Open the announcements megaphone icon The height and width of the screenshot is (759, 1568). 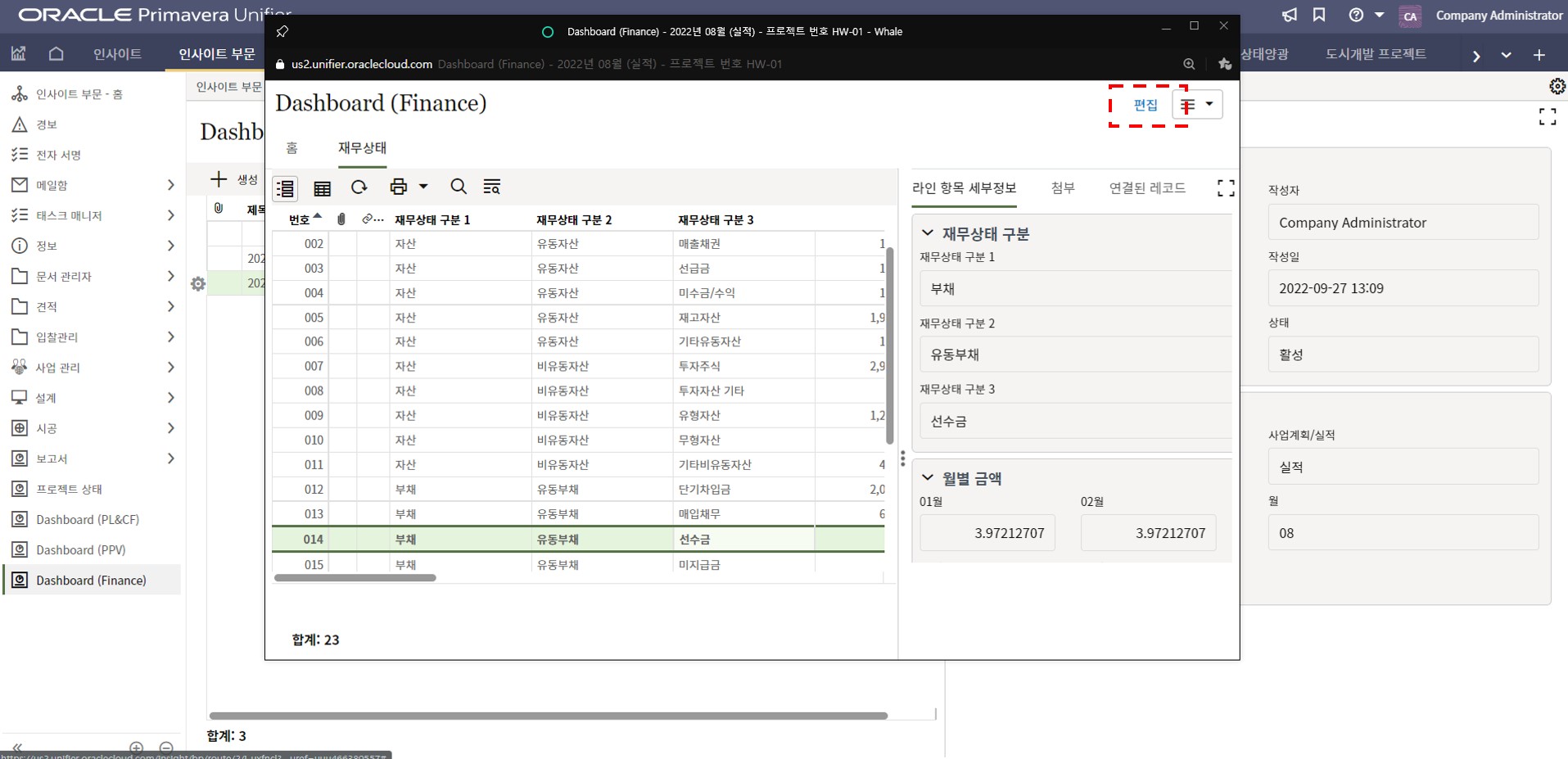(x=1290, y=16)
